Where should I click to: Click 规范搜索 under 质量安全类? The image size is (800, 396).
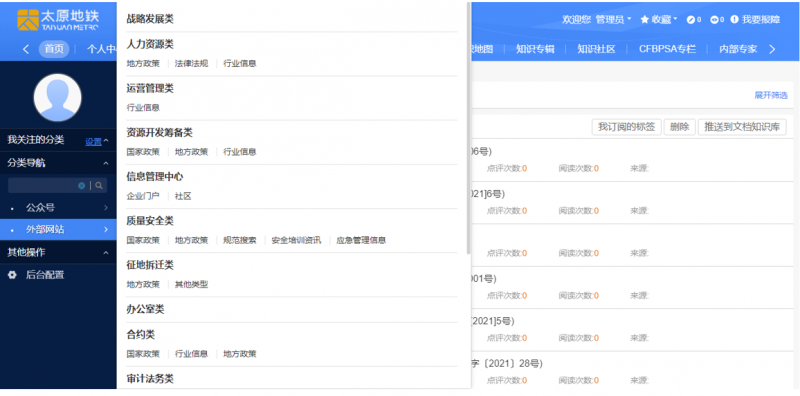tap(240, 240)
